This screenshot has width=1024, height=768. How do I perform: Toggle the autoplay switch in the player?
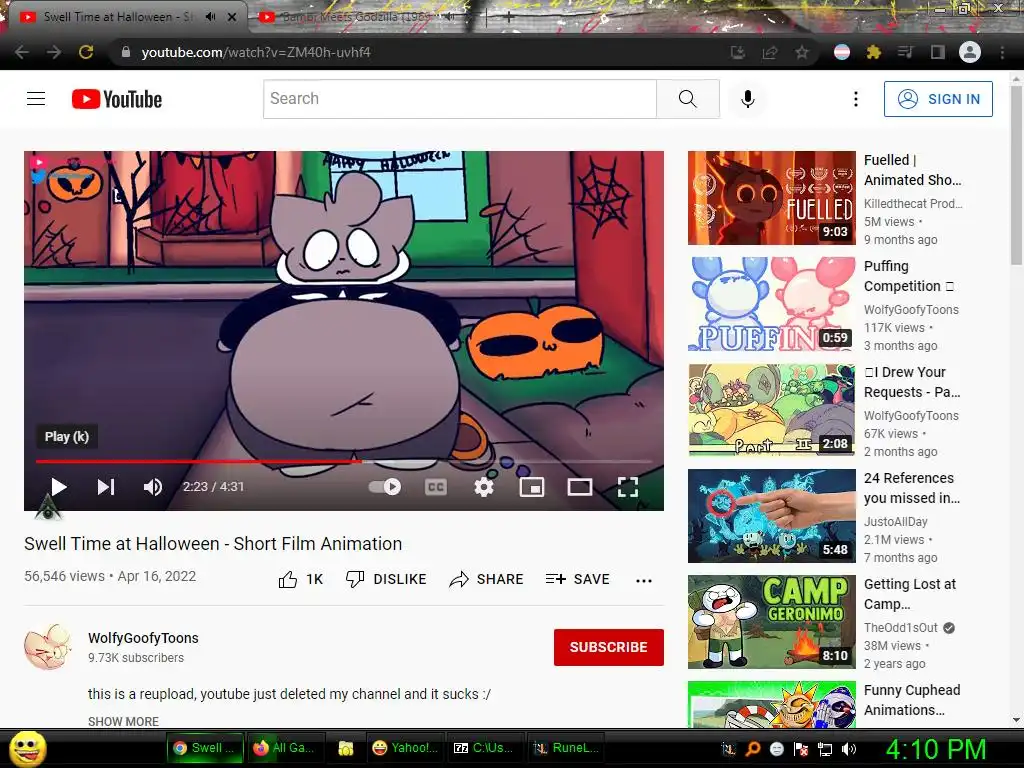pos(385,487)
